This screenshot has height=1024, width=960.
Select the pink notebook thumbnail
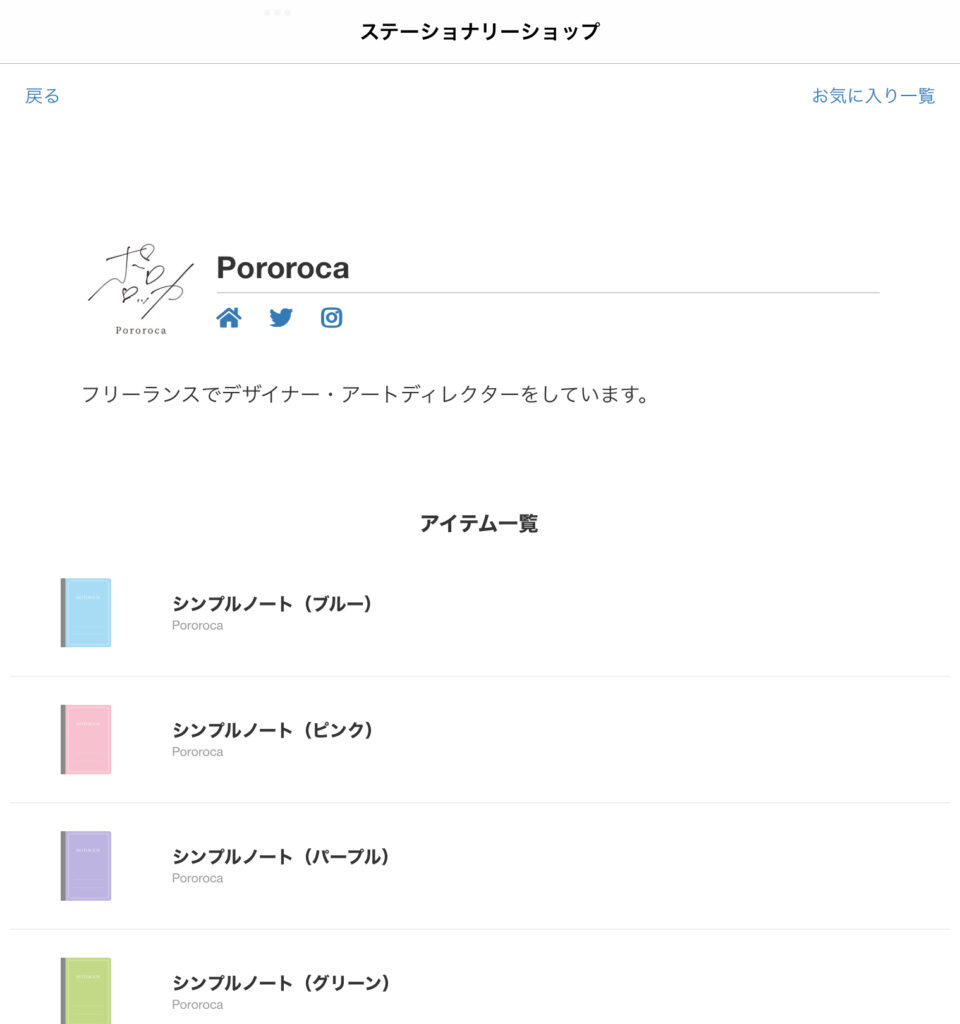(86, 739)
